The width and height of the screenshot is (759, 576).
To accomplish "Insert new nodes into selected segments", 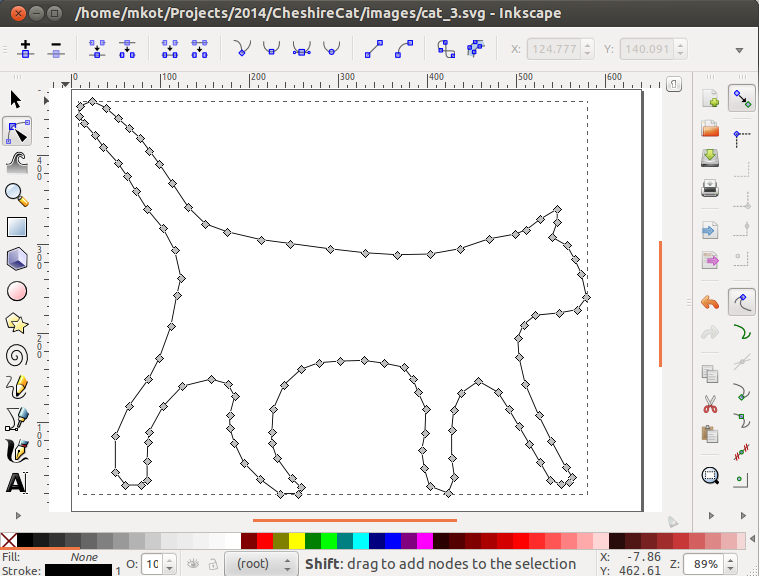I will point(26,49).
